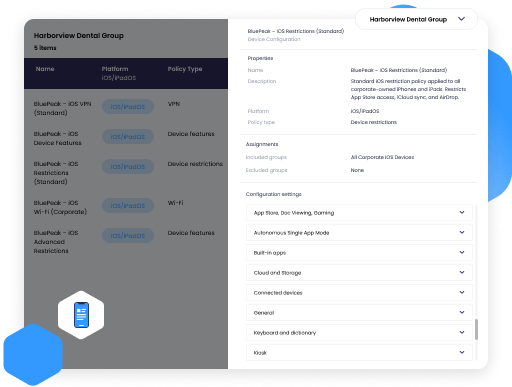Click iOS/iPadOS badge in VPN row
The image size is (512, 387).
click(x=128, y=107)
